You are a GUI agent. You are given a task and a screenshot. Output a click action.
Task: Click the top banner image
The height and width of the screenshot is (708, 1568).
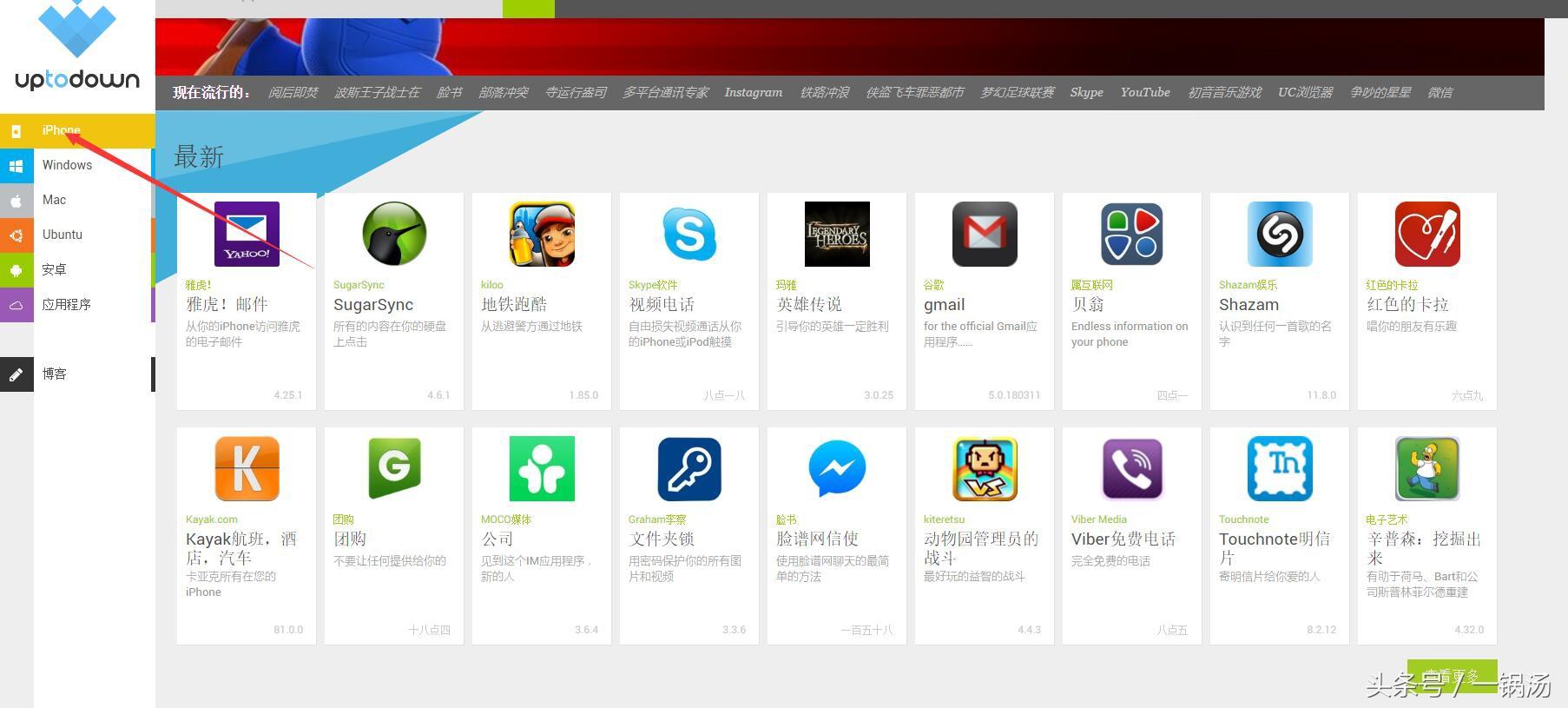click(x=850, y=47)
